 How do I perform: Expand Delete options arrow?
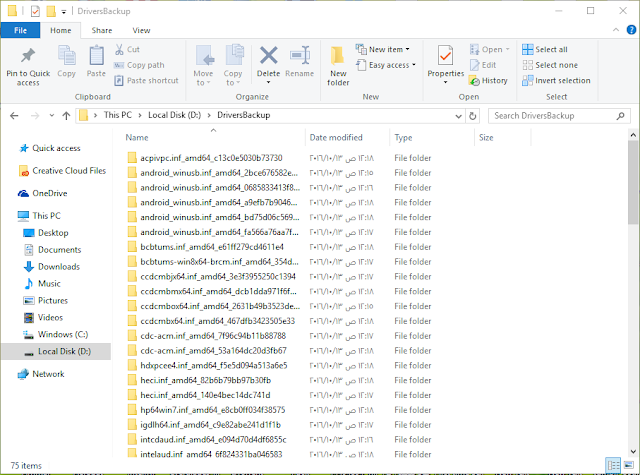pos(269,82)
